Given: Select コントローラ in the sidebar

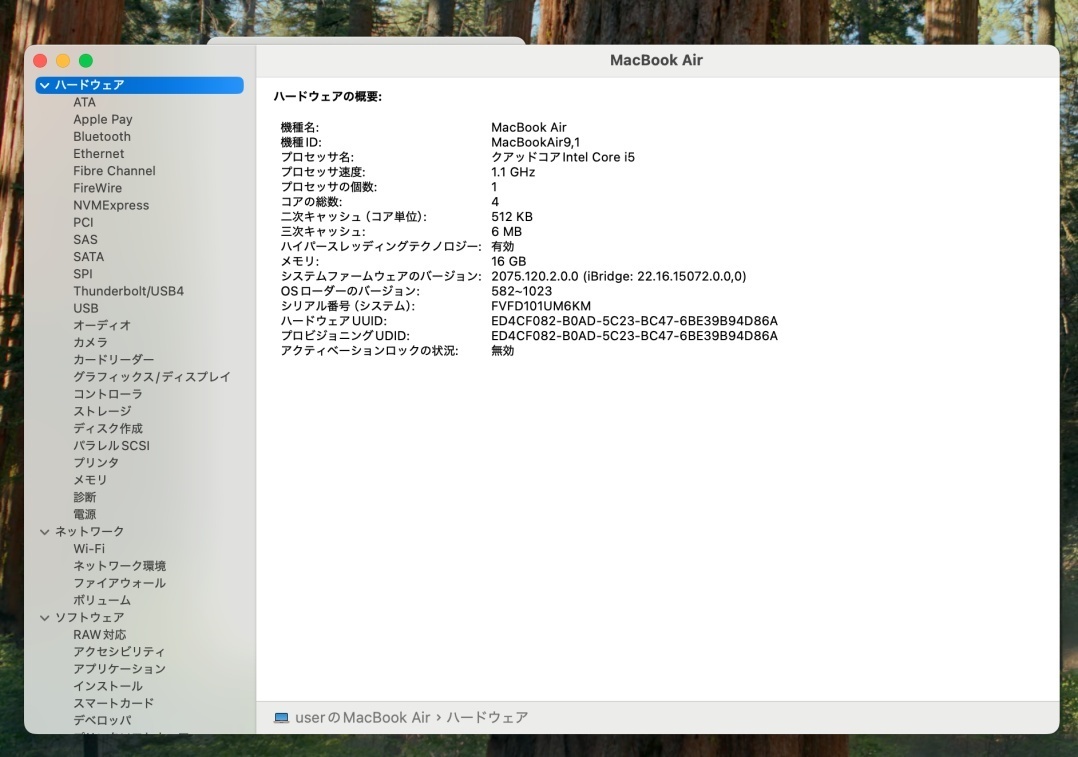Looking at the screenshot, I should click(x=108, y=394).
